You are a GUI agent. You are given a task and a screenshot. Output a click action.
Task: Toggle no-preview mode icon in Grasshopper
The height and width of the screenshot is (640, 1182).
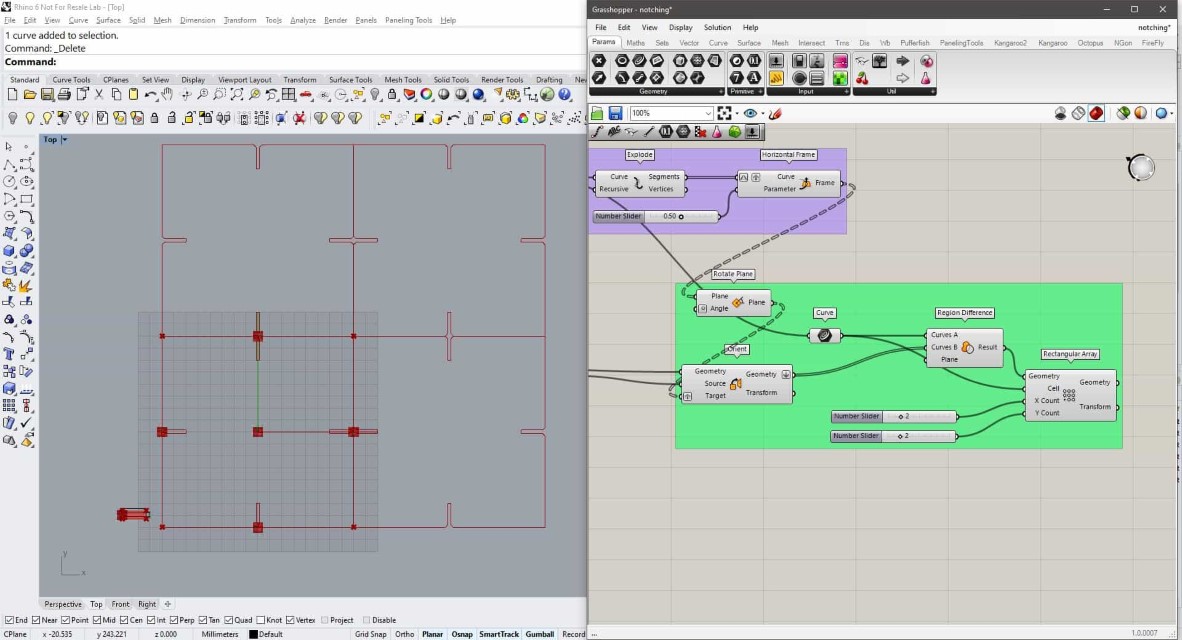tap(1061, 113)
